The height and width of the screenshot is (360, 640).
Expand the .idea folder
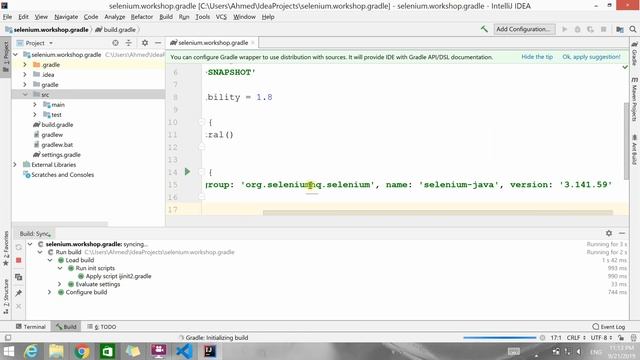24,75
